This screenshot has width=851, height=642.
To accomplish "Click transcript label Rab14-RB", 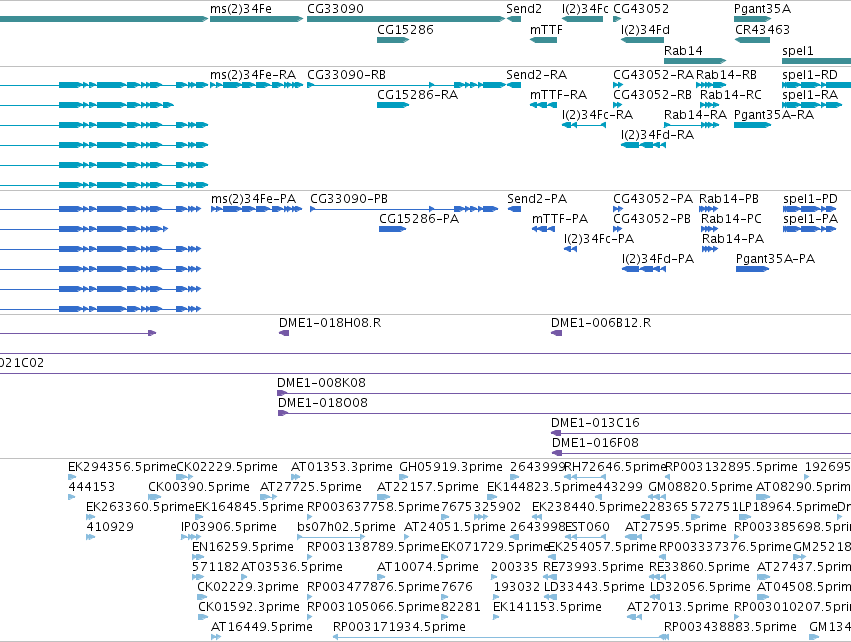I will [x=726, y=74].
